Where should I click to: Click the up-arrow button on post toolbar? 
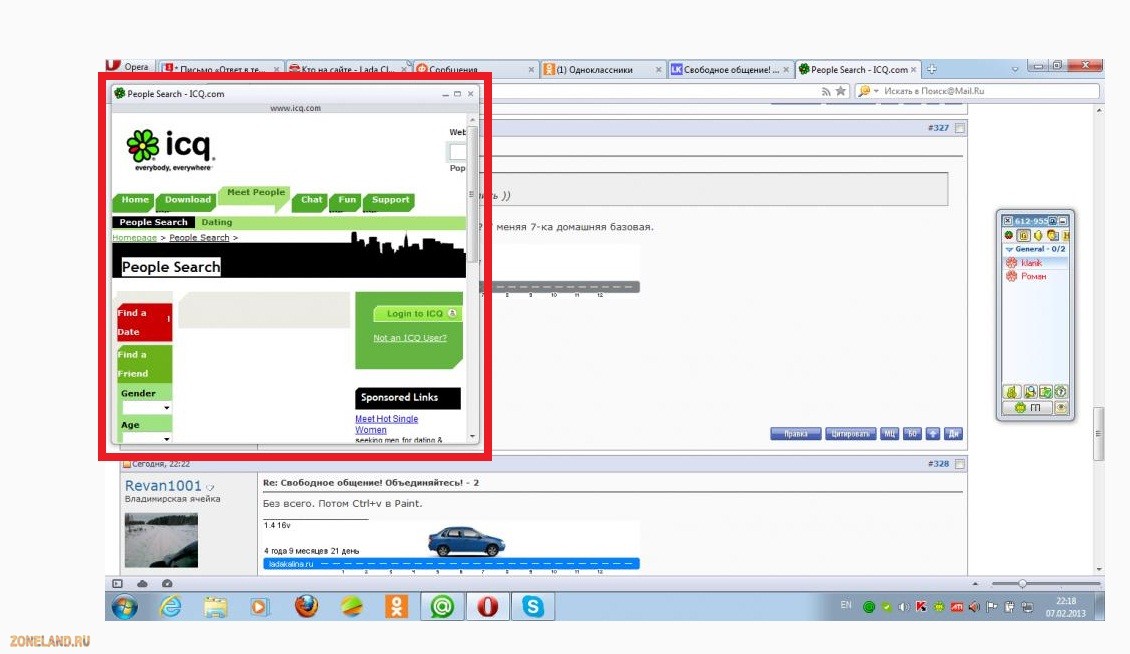pyautogui.click(x=933, y=434)
